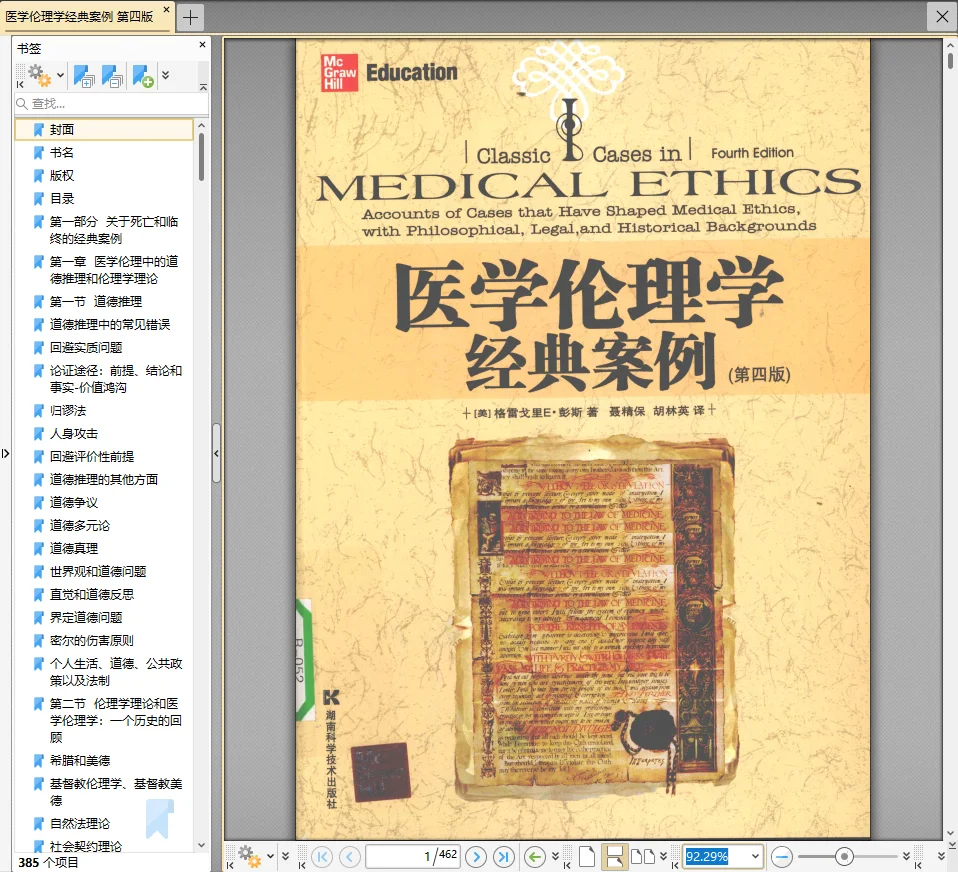Open the 封面 bookmark
This screenshot has height=872, width=958.
tap(104, 130)
